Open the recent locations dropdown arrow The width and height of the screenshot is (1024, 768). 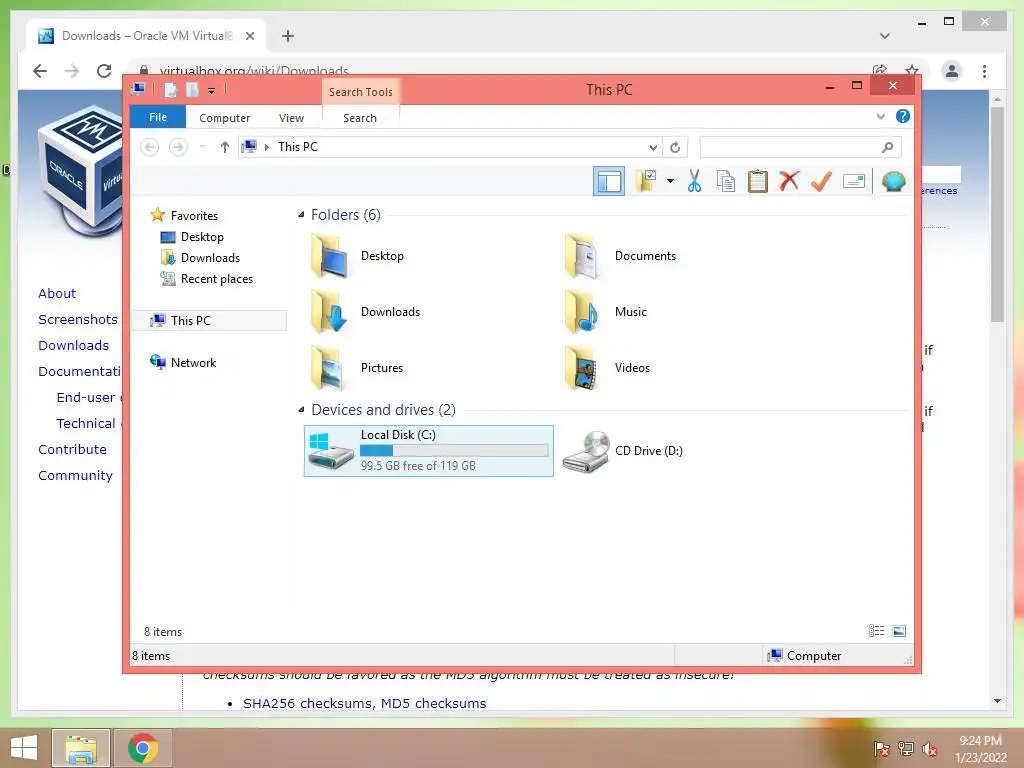pos(202,147)
